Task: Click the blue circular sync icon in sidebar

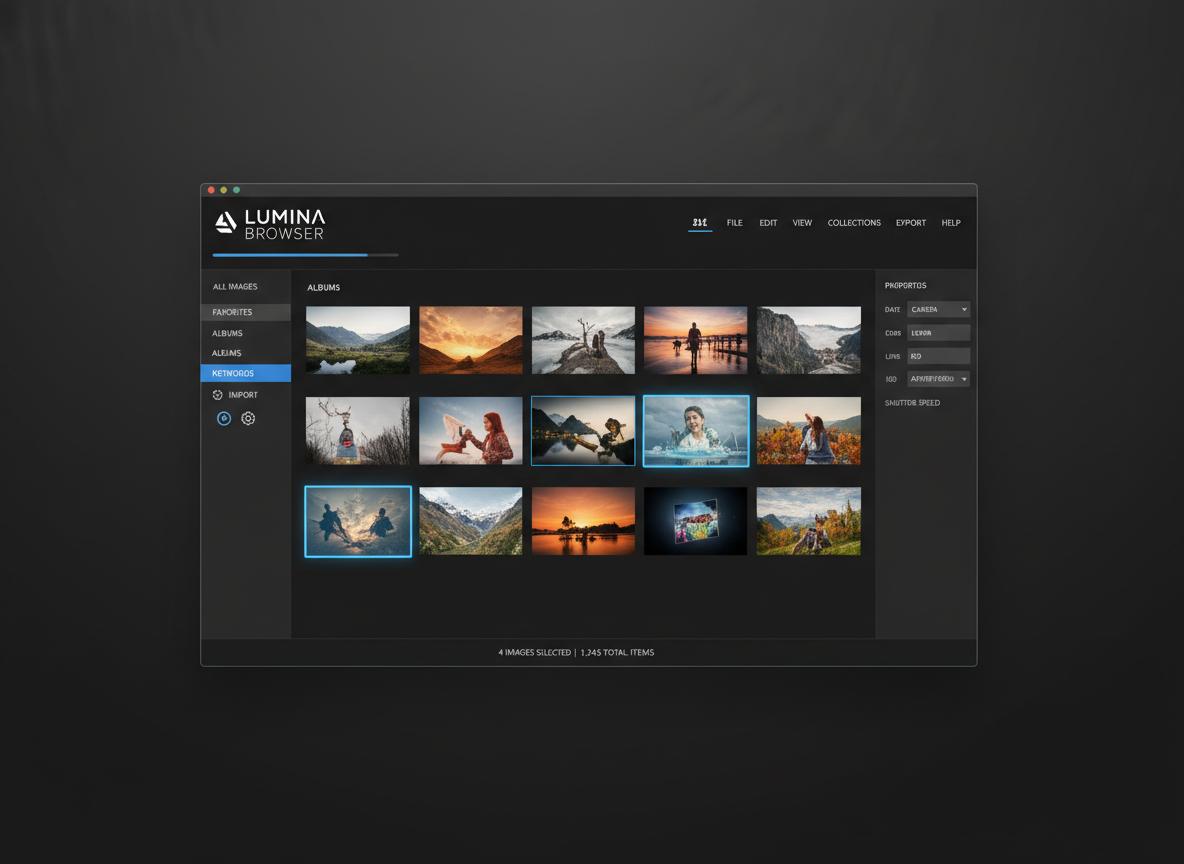Action: click(x=224, y=418)
